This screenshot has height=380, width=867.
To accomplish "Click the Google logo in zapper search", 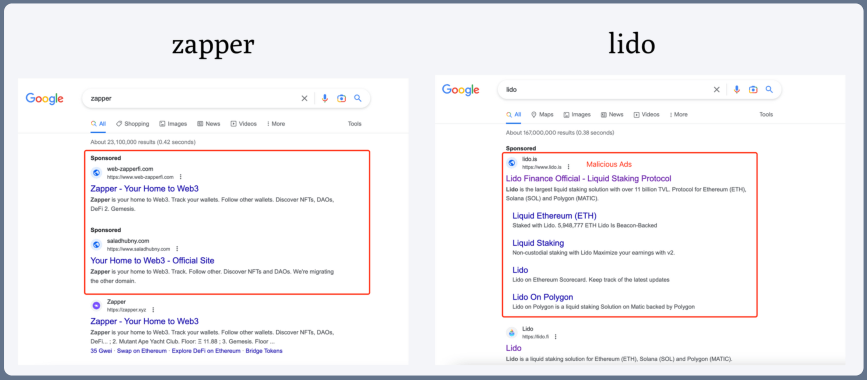I will pos(45,98).
